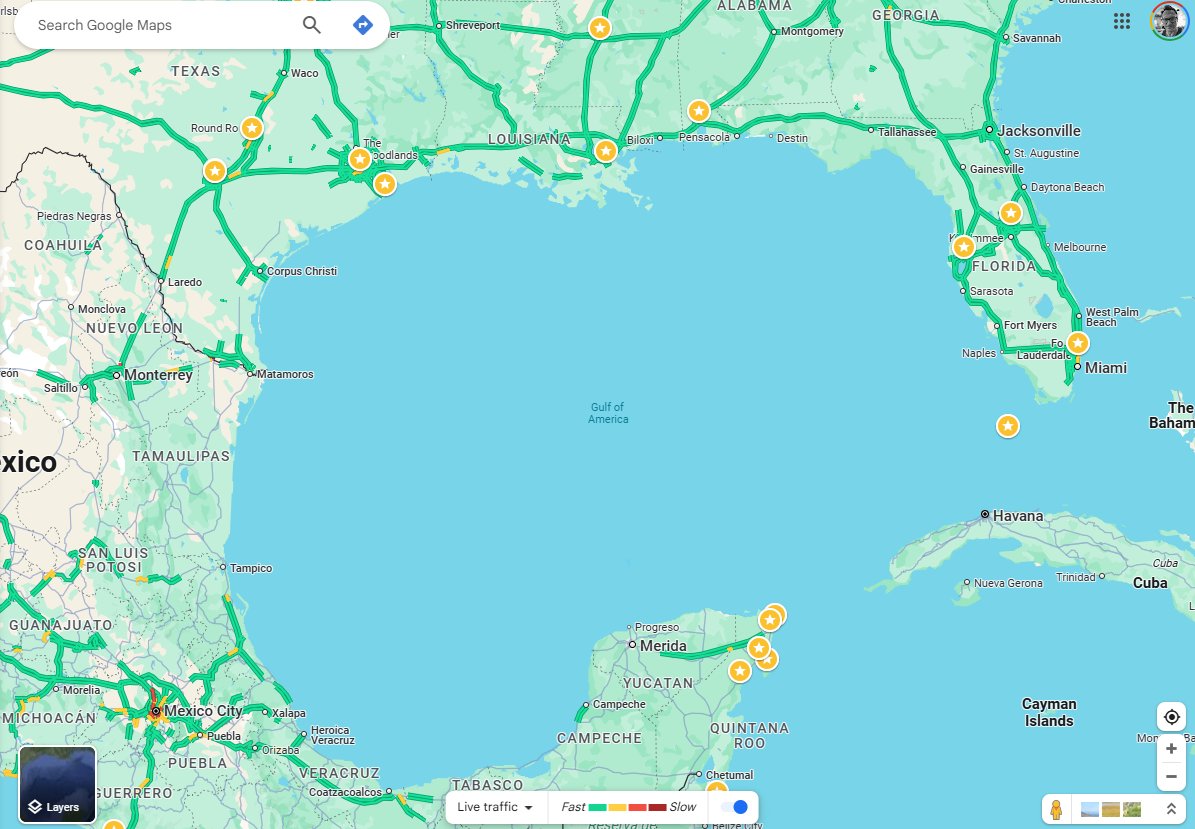Select the Tampico label
Viewport: 1195px width, 829px height.
click(x=251, y=568)
